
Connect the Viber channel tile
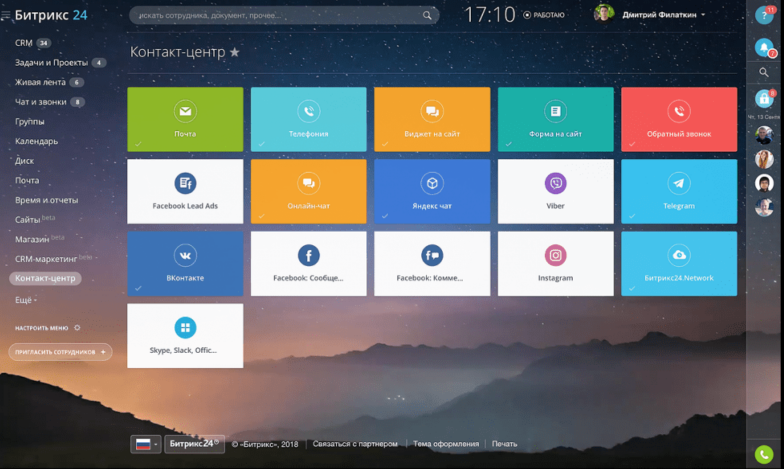(556, 192)
